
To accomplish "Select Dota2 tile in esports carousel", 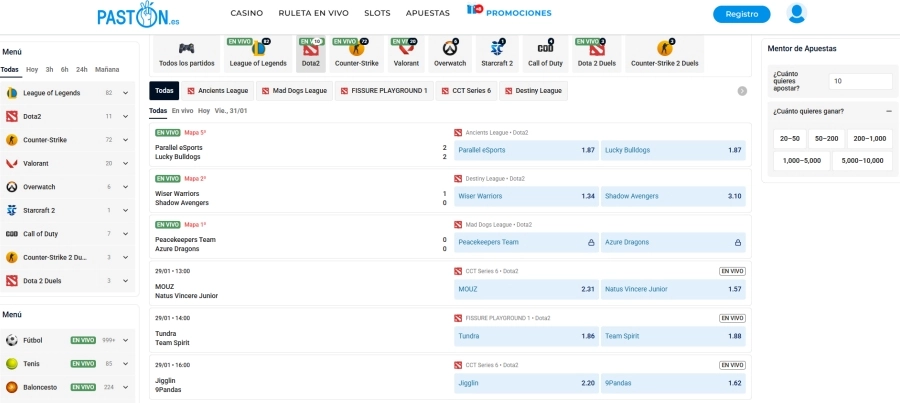I will click(311, 54).
